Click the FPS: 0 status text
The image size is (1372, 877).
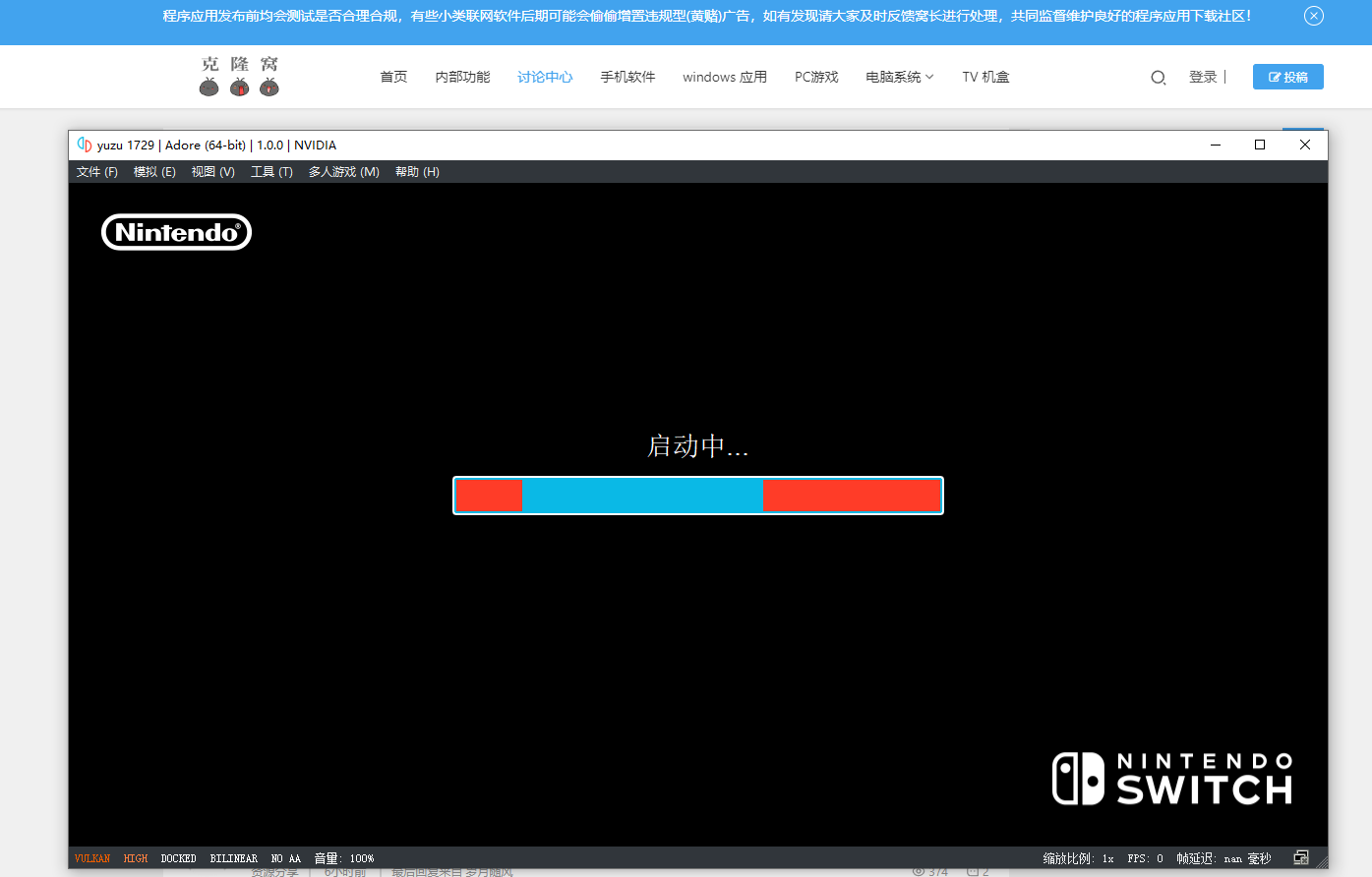tap(1146, 858)
